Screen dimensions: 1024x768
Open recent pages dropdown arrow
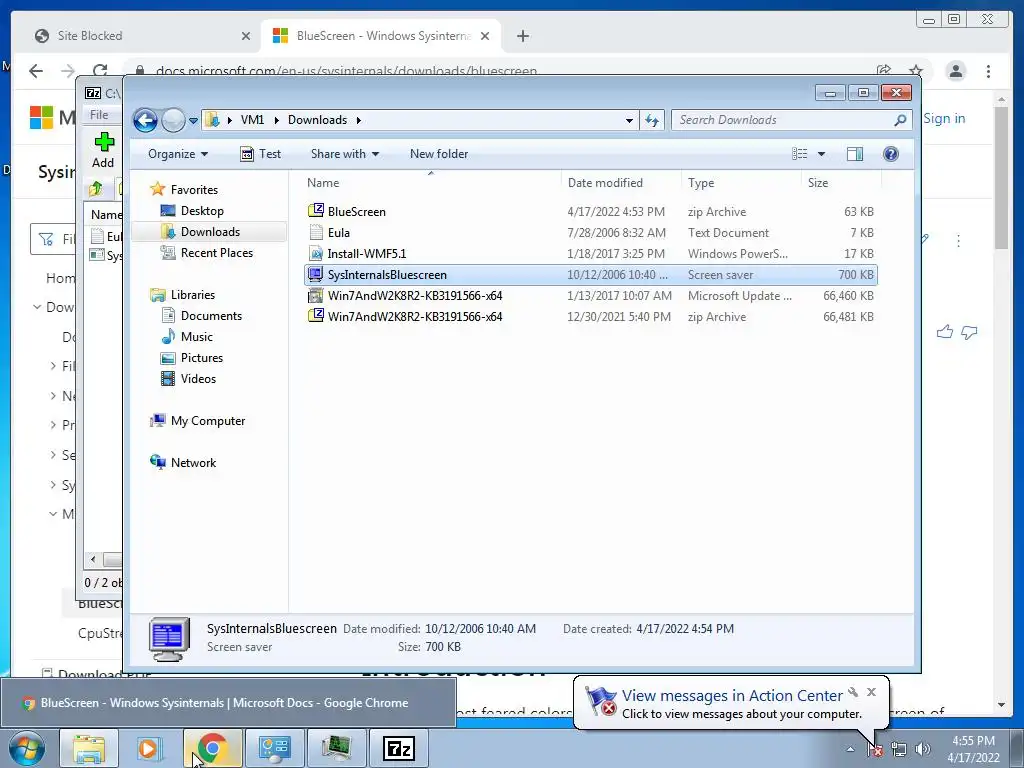(x=193, y=121)
